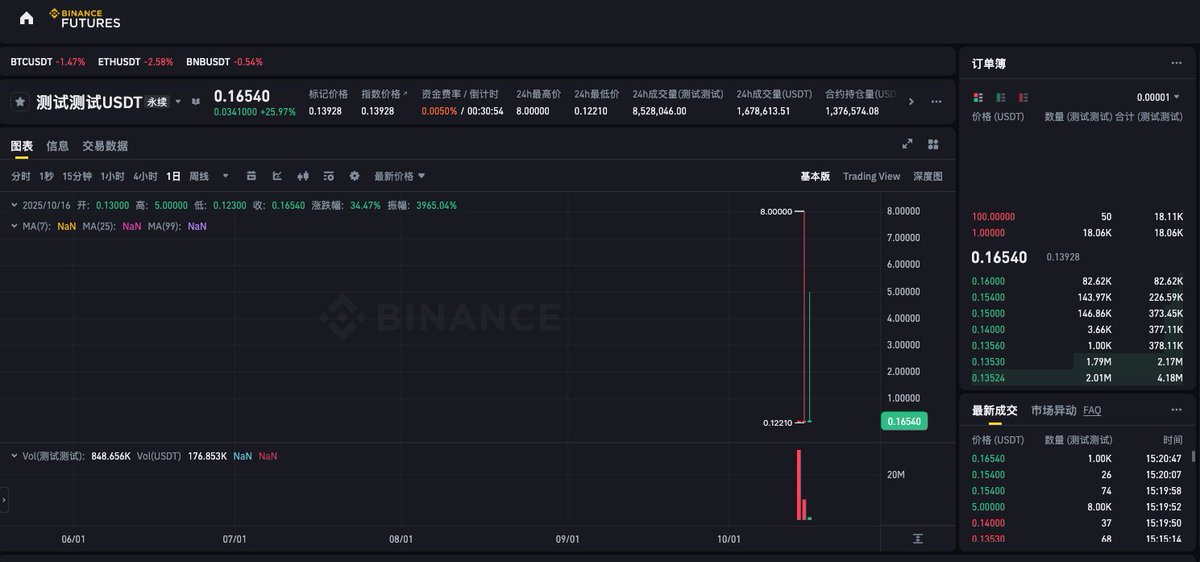
Task: Open the FAQ link
Action: [x=1092, y=410]
